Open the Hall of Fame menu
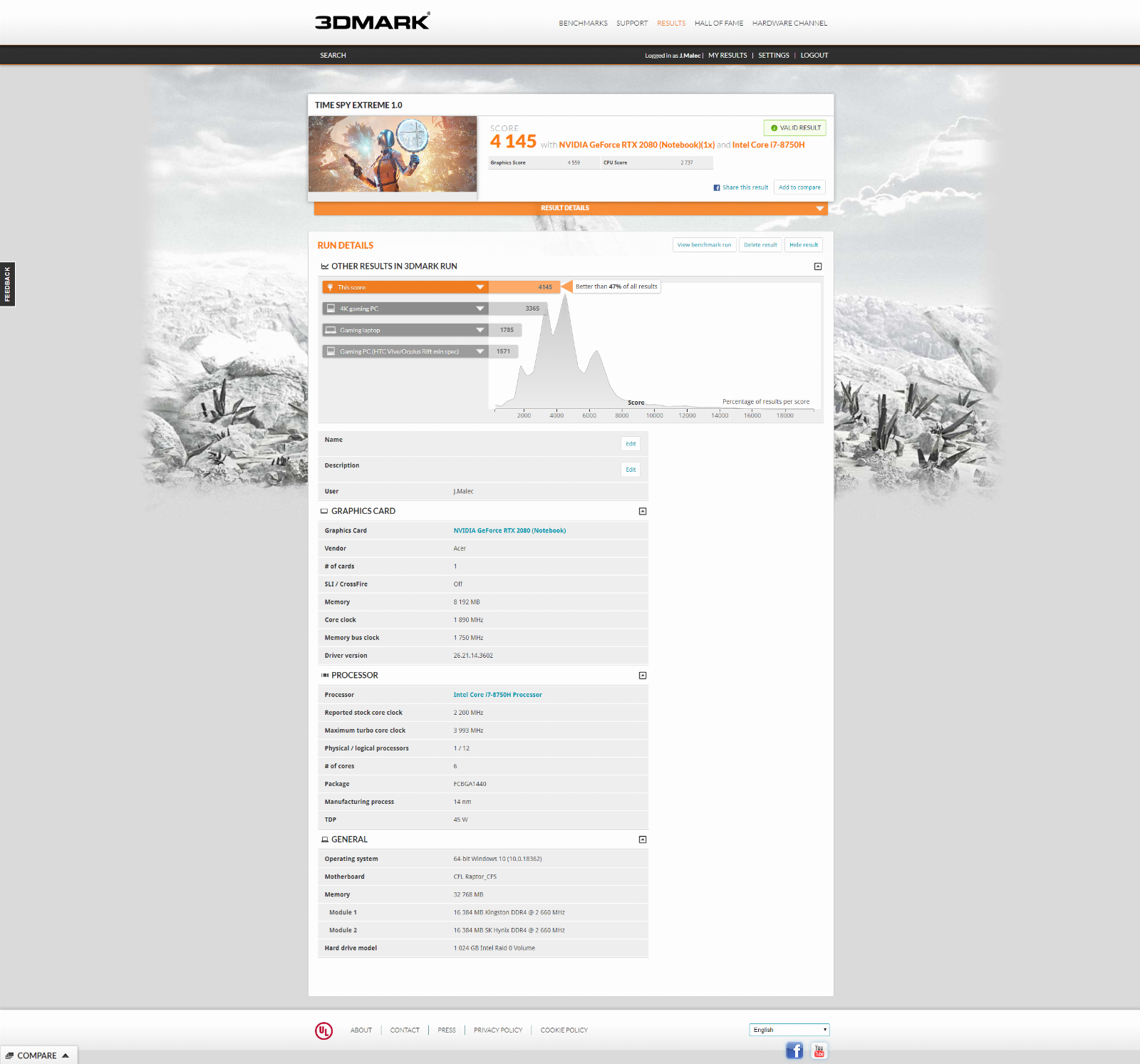This screenshot has width=1140, height=1064. tap(719, 24)
